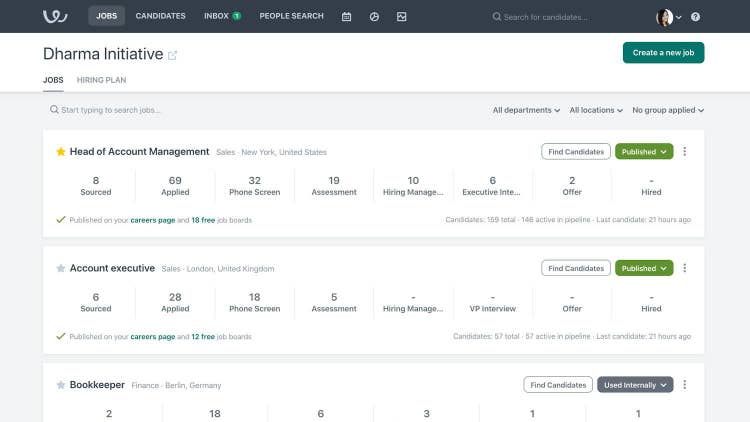The image size is (750, 422).
Task: Click the job search magnifier icon
Action: [x=54, y=110]
